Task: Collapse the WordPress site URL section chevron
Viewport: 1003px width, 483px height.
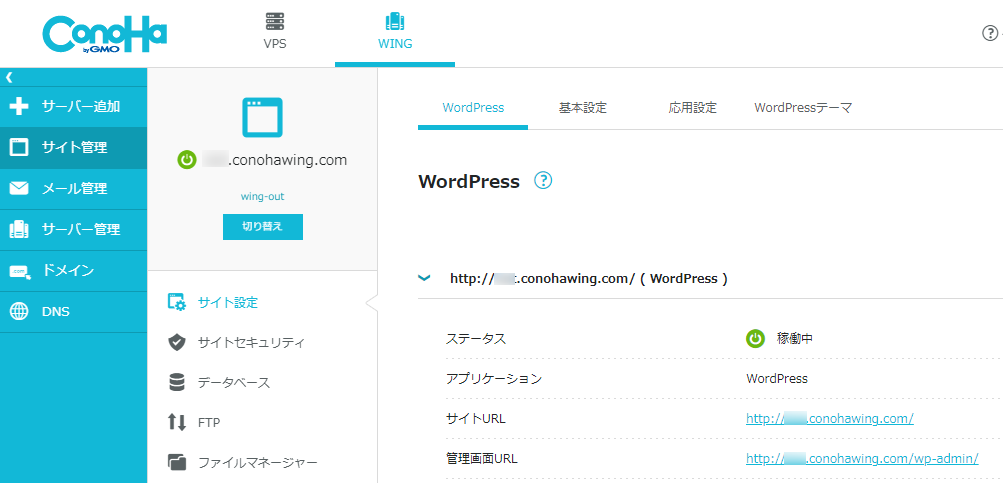Action: pos(424,279)
